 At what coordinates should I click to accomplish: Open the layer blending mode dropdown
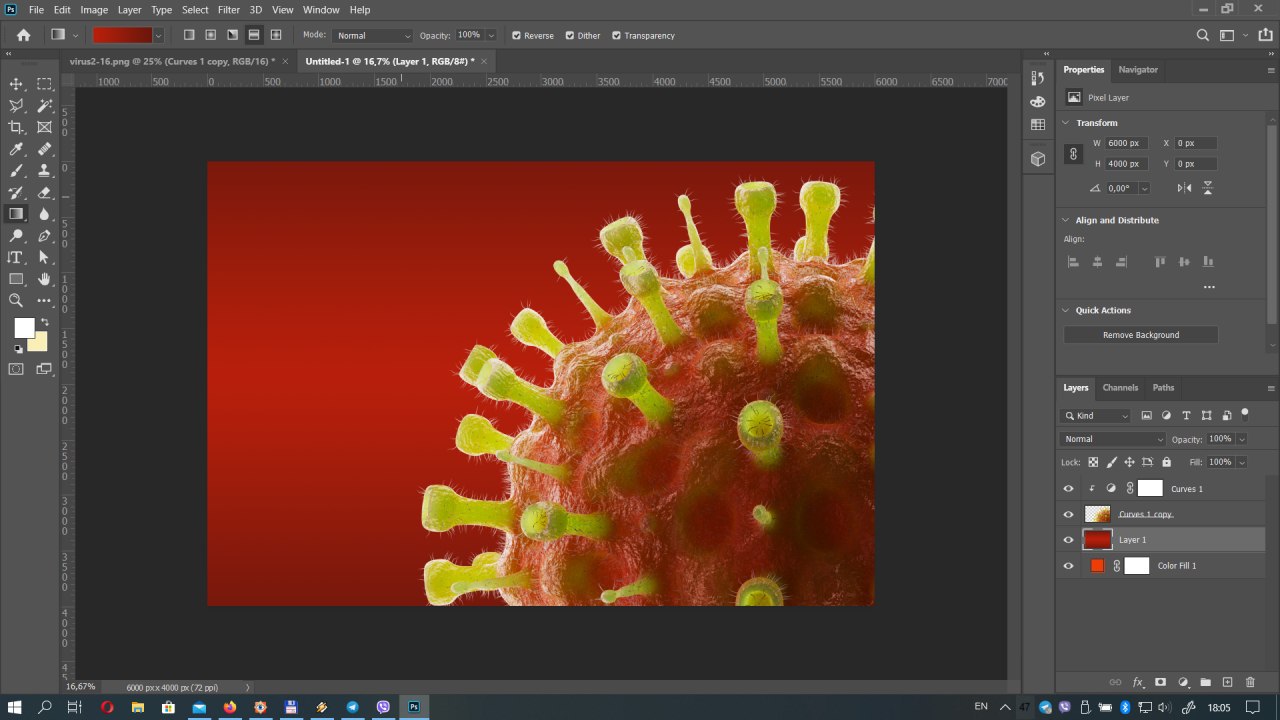coord(1113,439)
